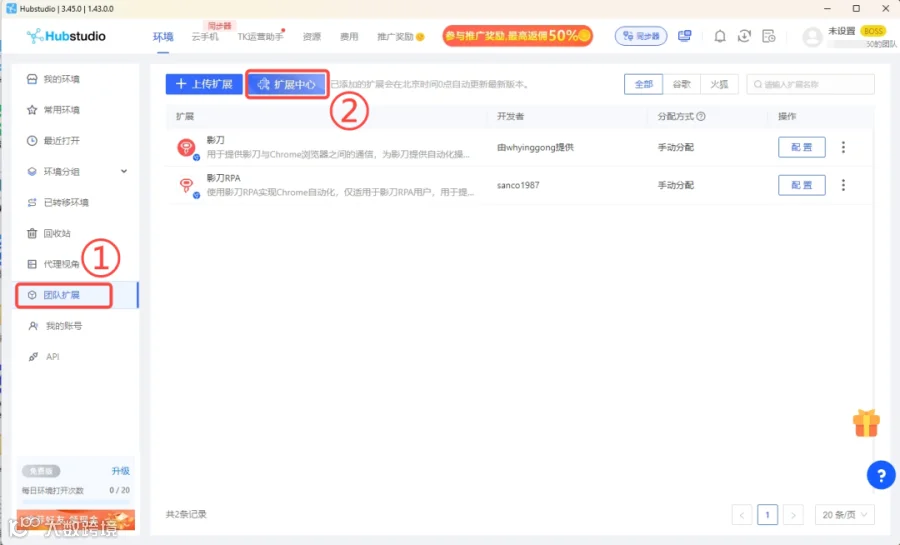Image resolution: width=900 pixels, height=545 pixels.
Task: Open the user avatar profile
Action: [x=812, y=37]
